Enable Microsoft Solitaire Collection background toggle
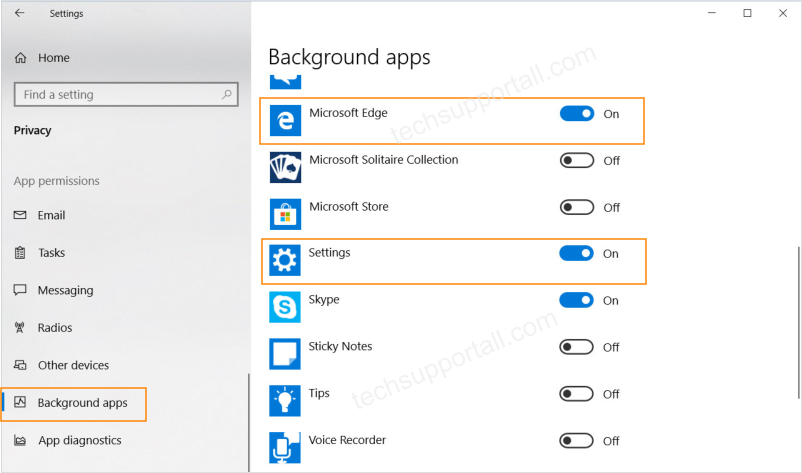This screenshot has height=473, width=802. point(577,161)
